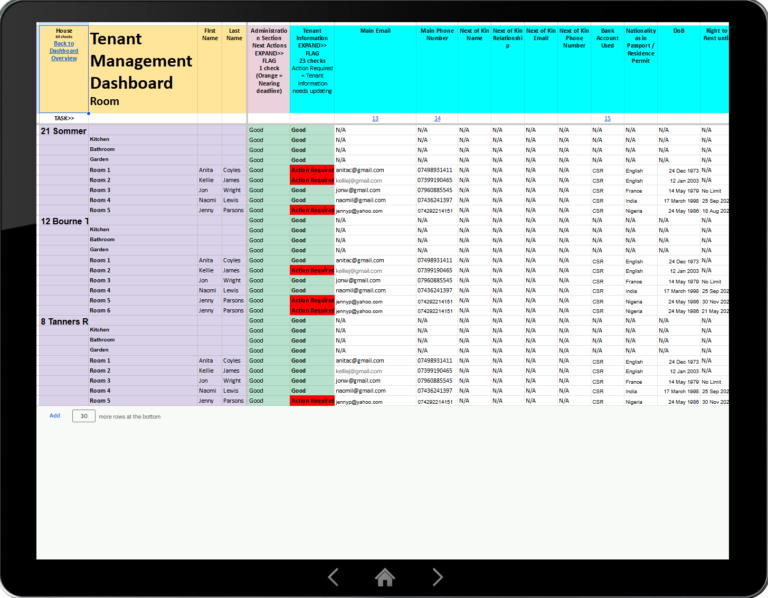Select the 21 Sommer house cell
Image resolution: width=768 pixels, height=598 pixels.
[64, 131]
